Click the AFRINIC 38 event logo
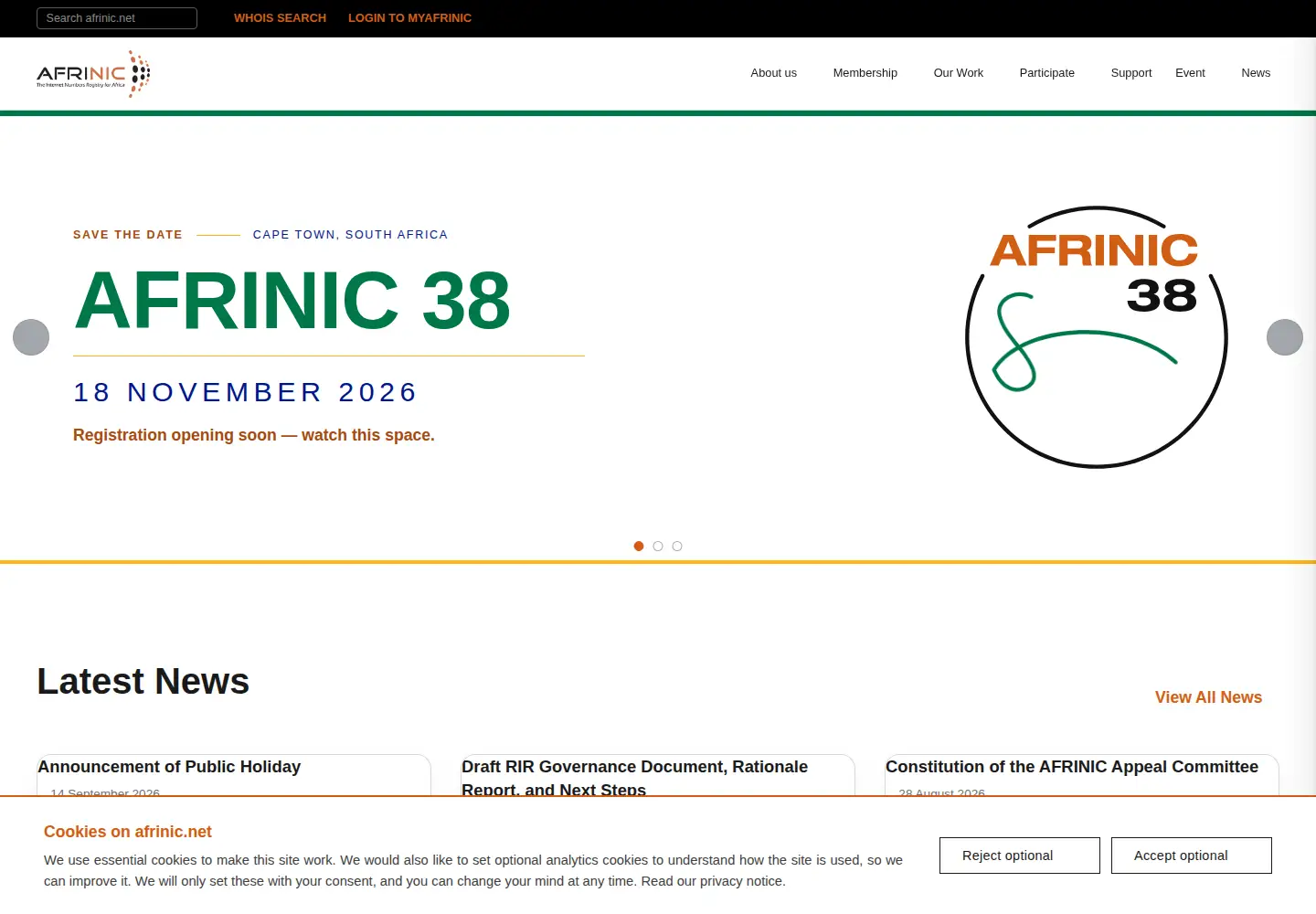The height and width of the screenshot is (914, 1316). [x=1097, y=337]
